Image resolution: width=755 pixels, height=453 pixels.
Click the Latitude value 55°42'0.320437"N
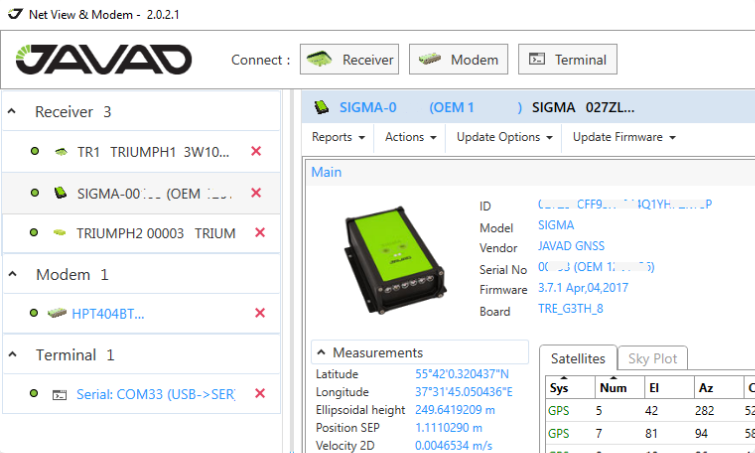pyautogui.click(x=462, y=374)
